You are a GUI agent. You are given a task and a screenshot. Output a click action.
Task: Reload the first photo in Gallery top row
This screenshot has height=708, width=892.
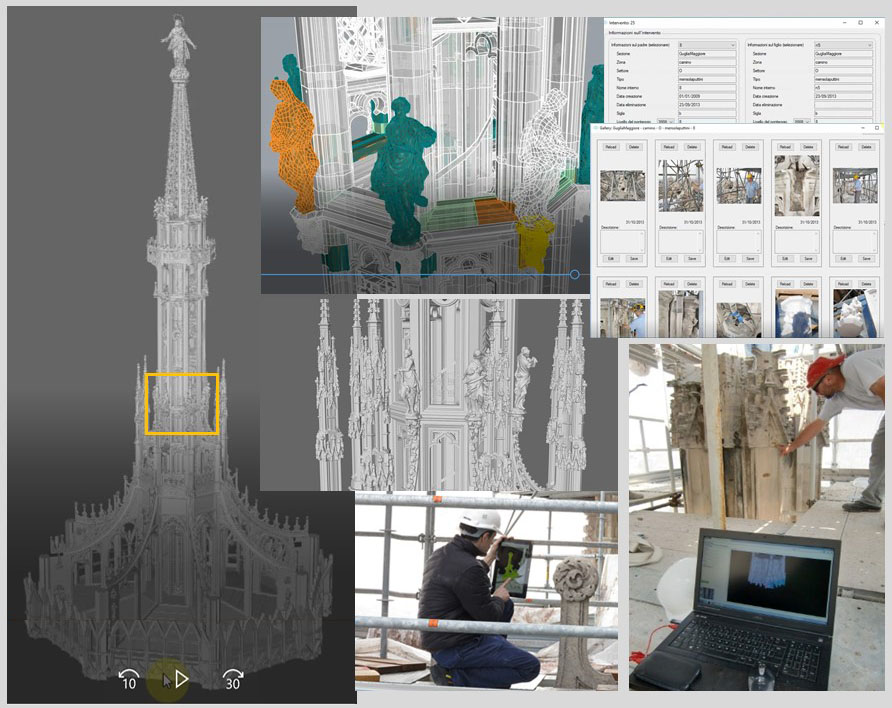tap(611, 147)
